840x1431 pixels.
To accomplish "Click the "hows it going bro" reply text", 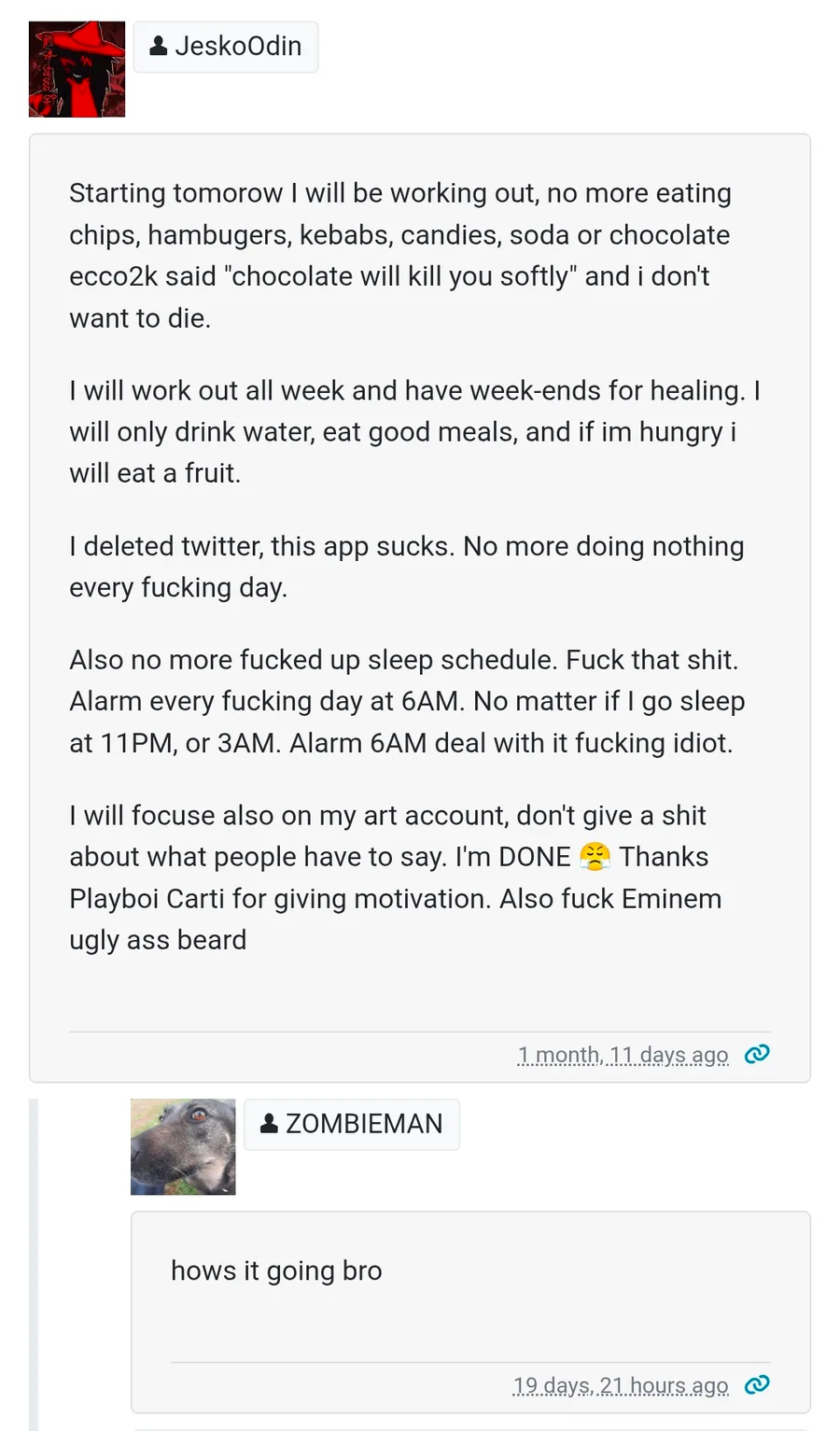I will click(x=276, y=1270).
